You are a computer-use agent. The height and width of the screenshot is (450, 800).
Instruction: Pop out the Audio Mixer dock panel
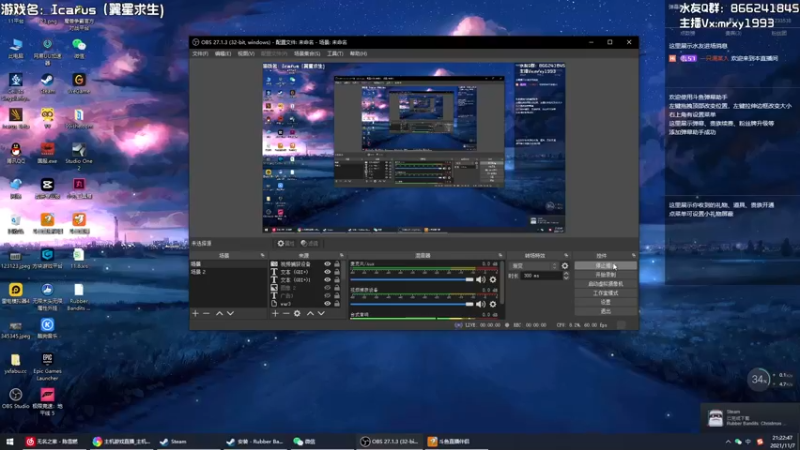[500, 255]
